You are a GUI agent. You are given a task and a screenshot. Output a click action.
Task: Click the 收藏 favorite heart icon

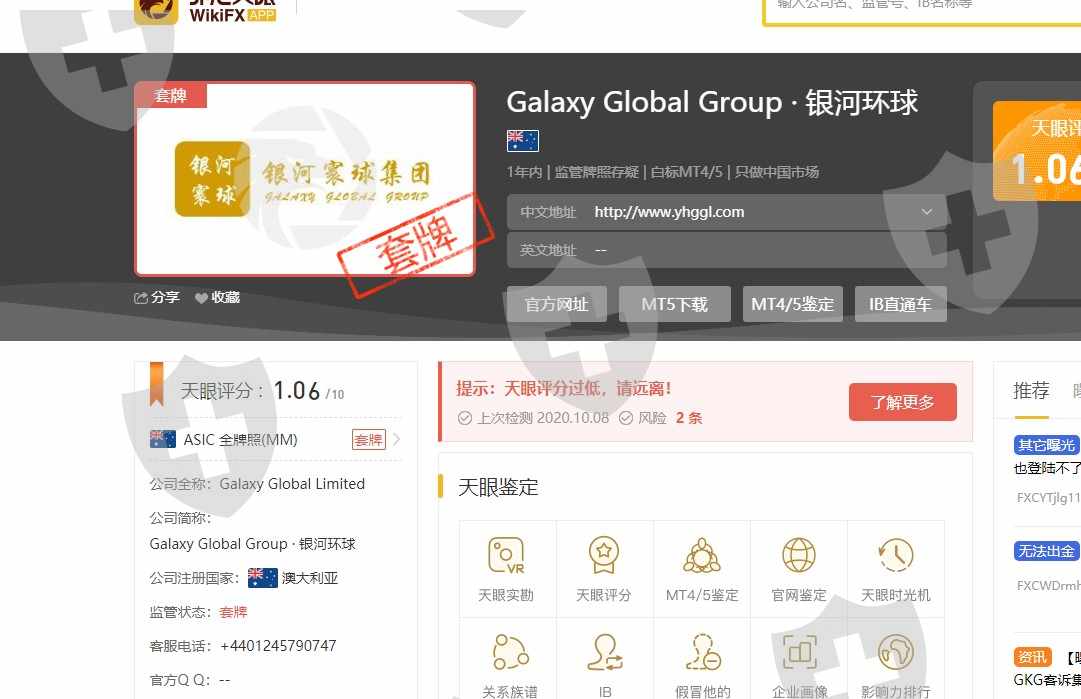(201, 298)
